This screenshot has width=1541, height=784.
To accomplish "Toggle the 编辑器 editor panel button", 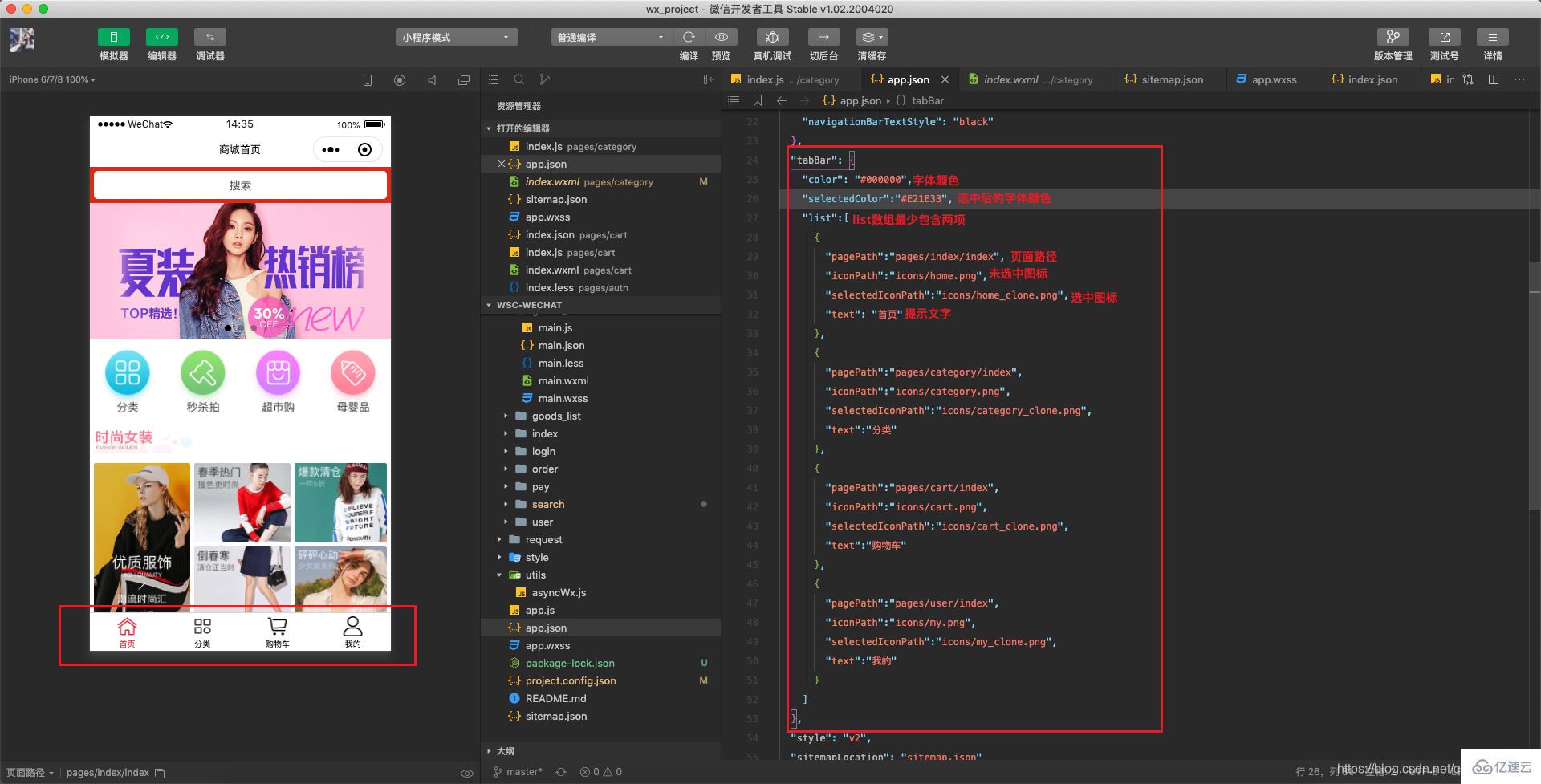I will [x=162, y=37].
